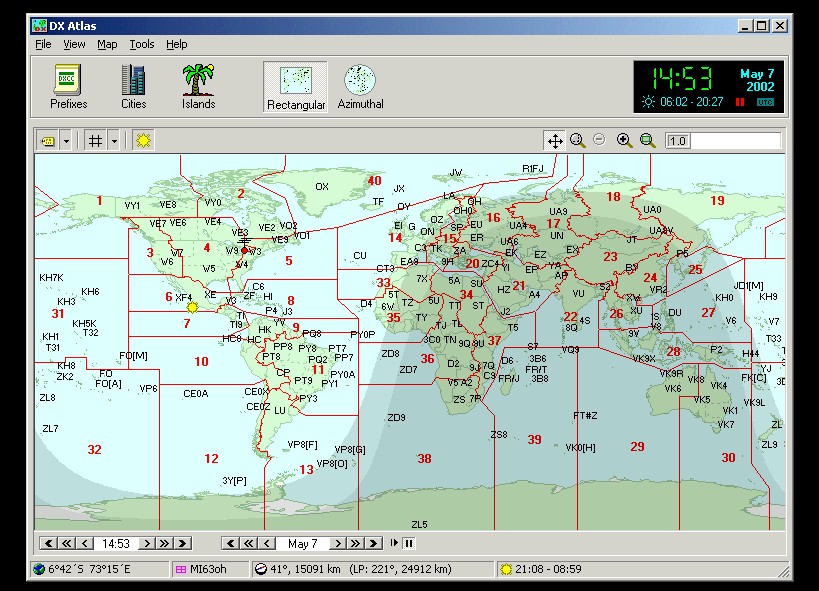Select the Azimuthal projection
The width and height of the screenshot is (819, 591).
pyautogui.click(x=360, y=86)
